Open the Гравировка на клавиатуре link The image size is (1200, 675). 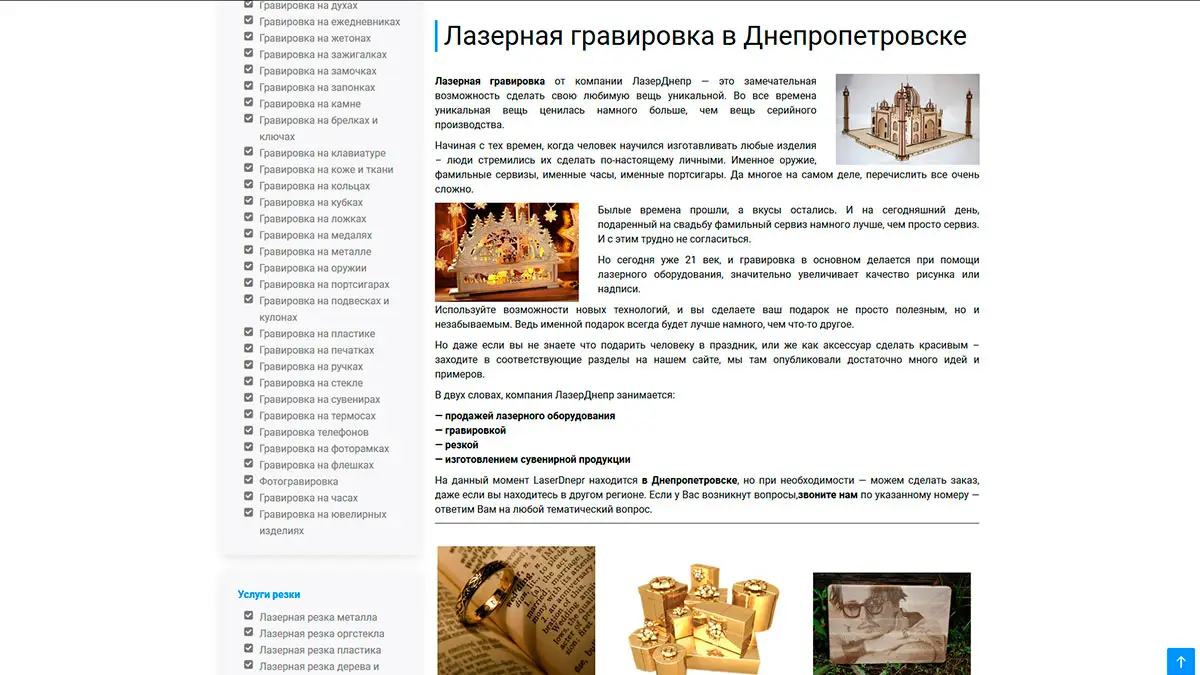[321, 153]
